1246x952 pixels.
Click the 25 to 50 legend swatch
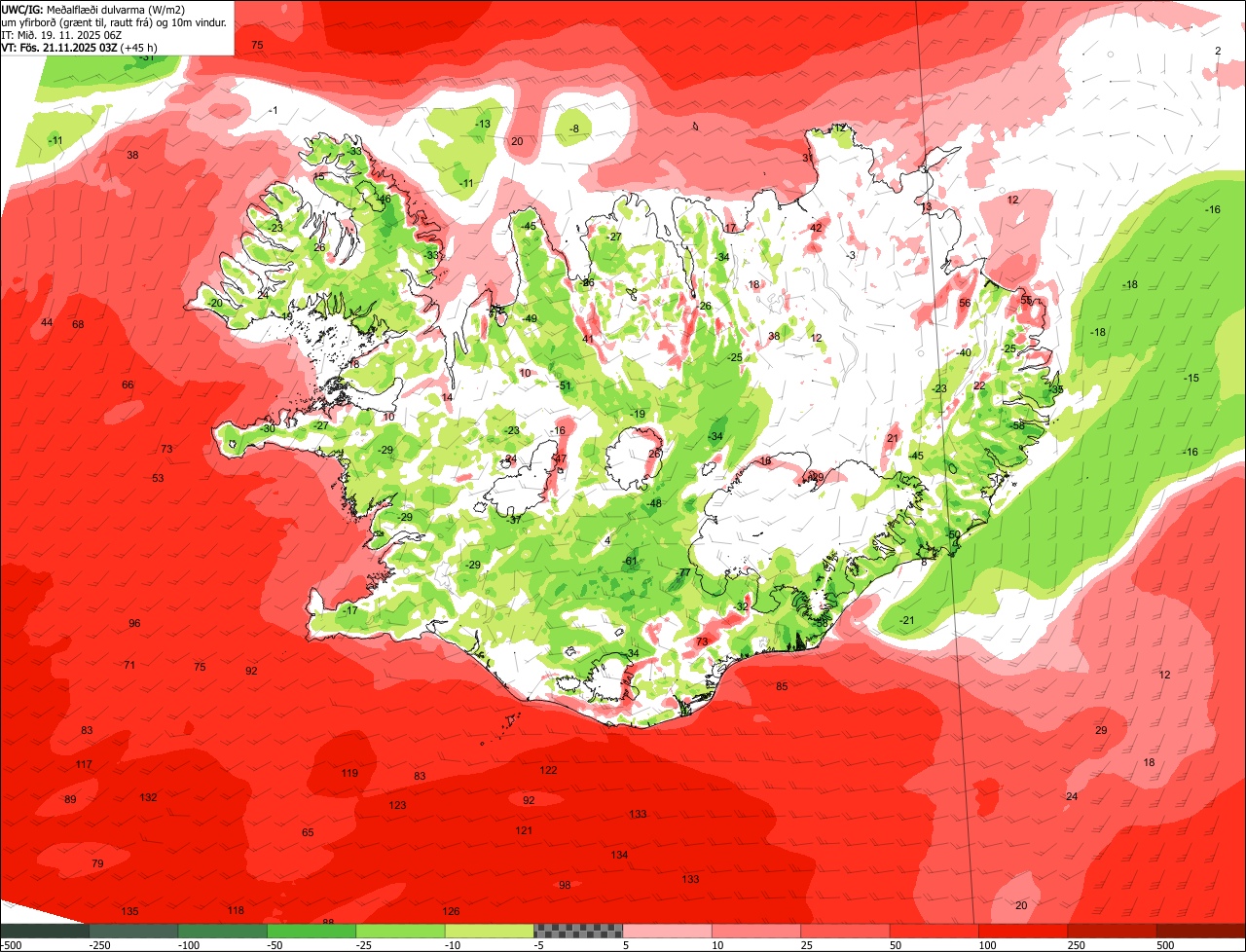tap(846, 931)
